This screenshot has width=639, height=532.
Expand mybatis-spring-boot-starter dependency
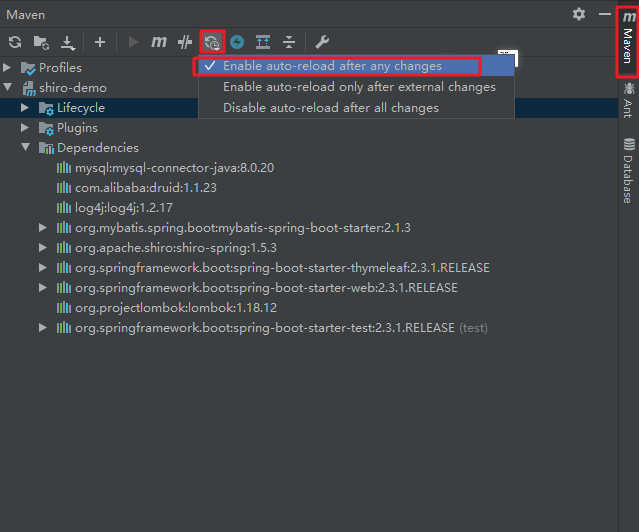point(43,227)
